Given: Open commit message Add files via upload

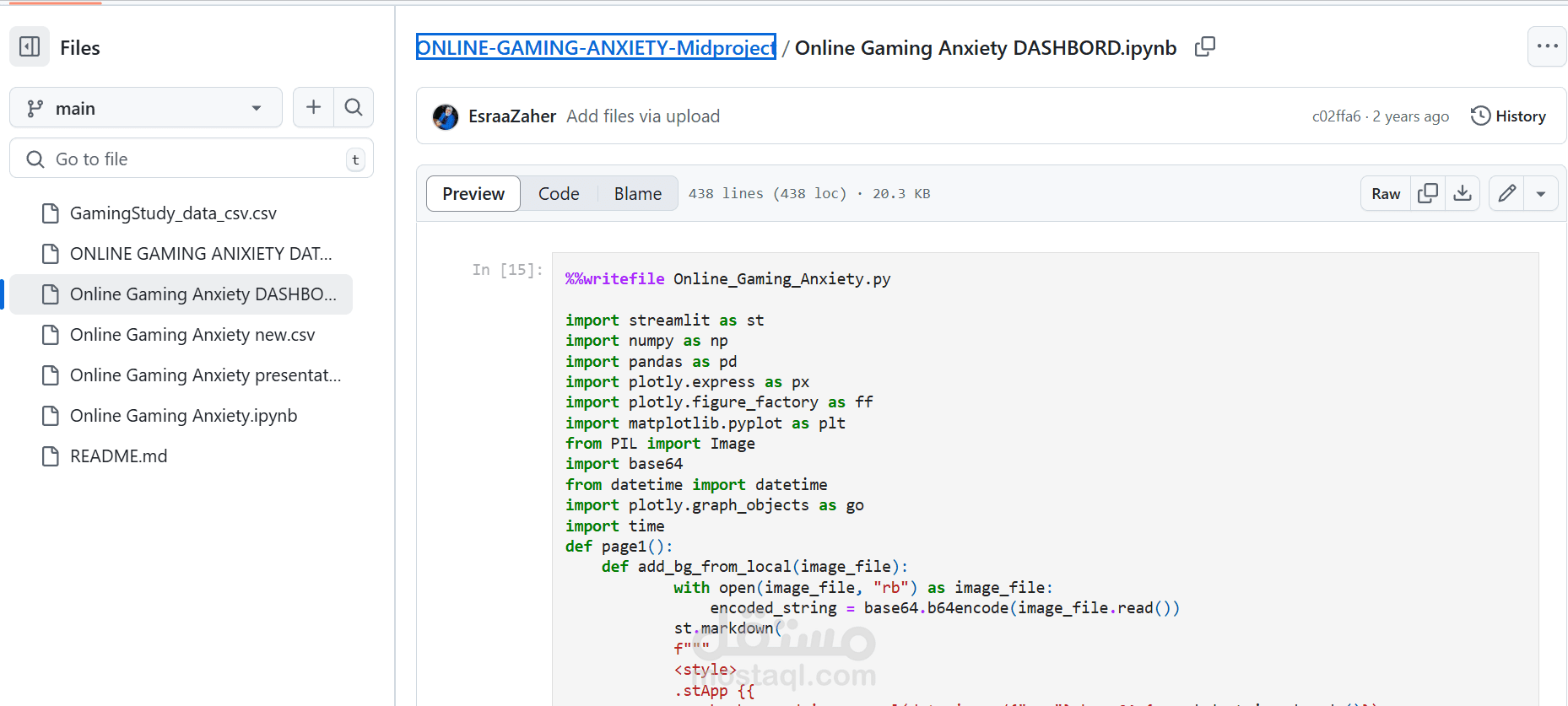Looking at the screenshot, I should [643, 116].
